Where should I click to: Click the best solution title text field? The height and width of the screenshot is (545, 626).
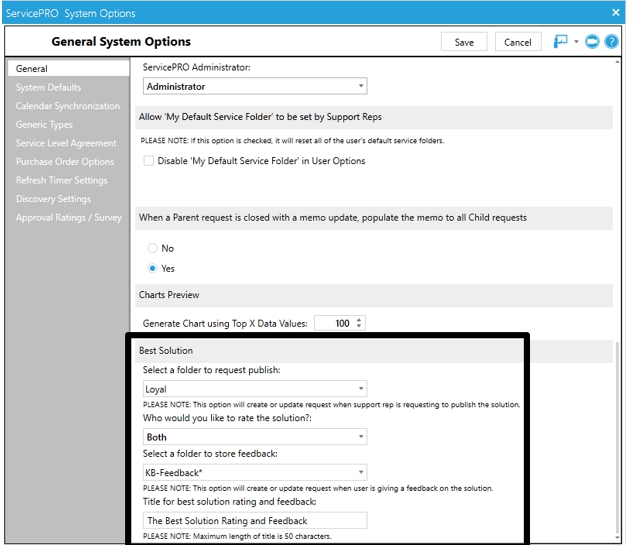(x=255, y=521)
